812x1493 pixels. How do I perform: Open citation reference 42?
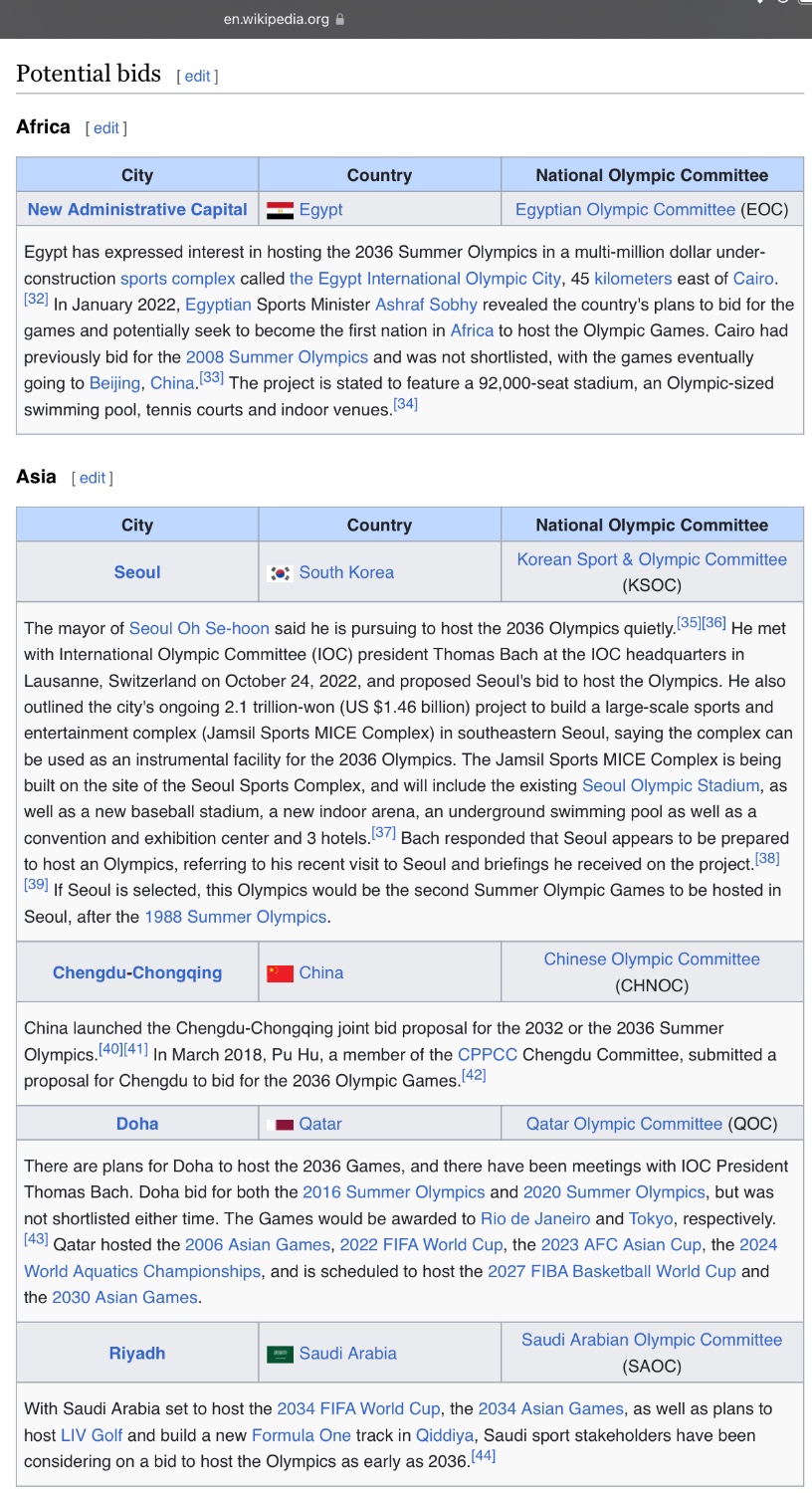coord(474,1075)
